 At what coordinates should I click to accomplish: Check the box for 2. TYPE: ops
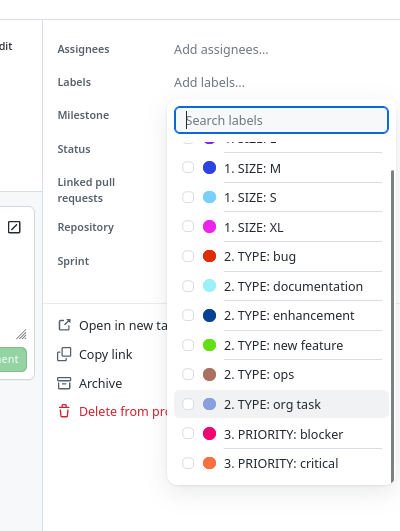coord(188,375)
